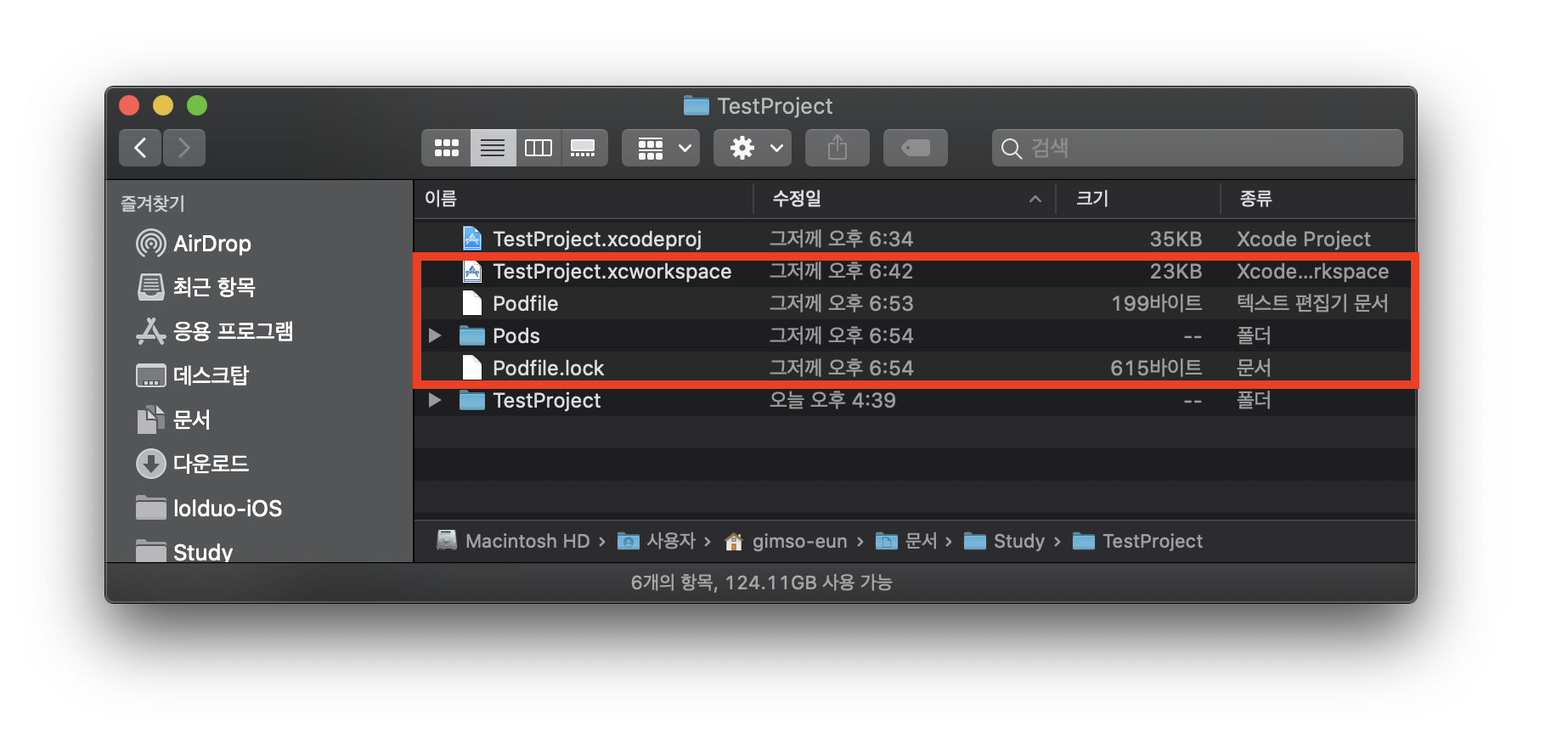Image resolution: width=1568 pixels, height=732 pixels.
Task: Click the yellow minimize window button
Action: [163, 105]
